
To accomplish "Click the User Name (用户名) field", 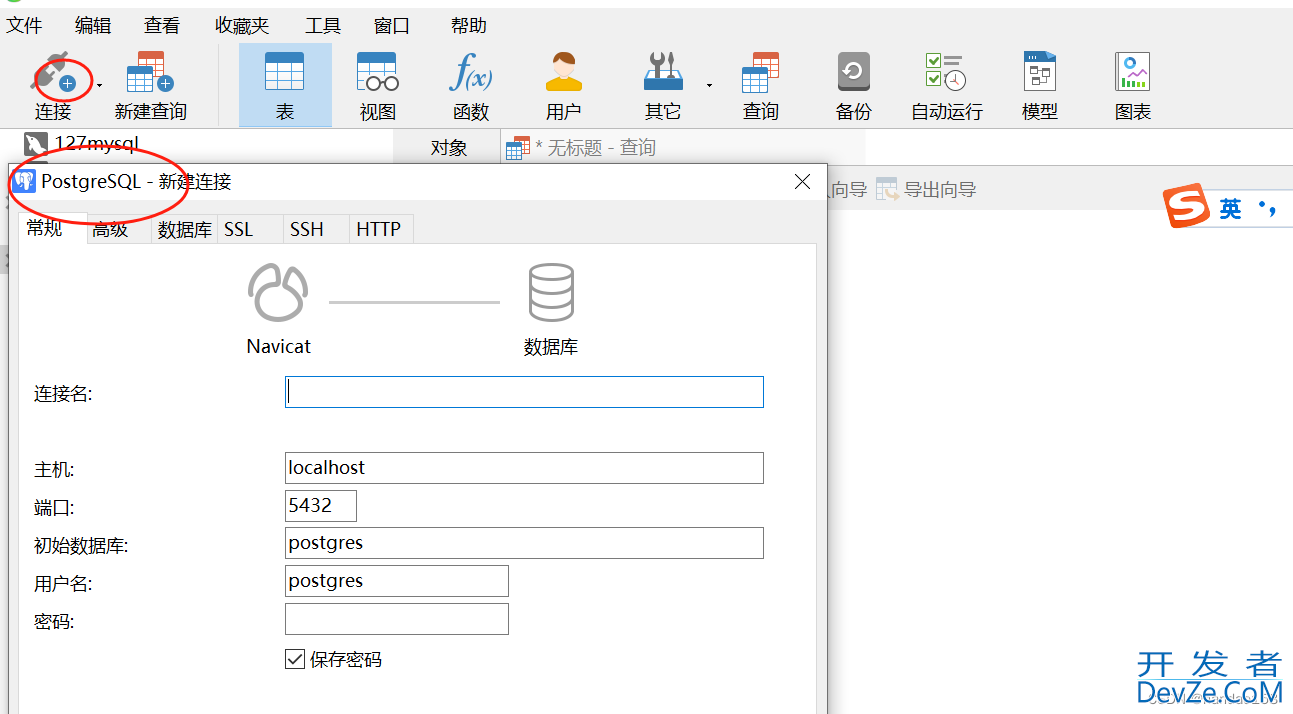I will point(397,581).
